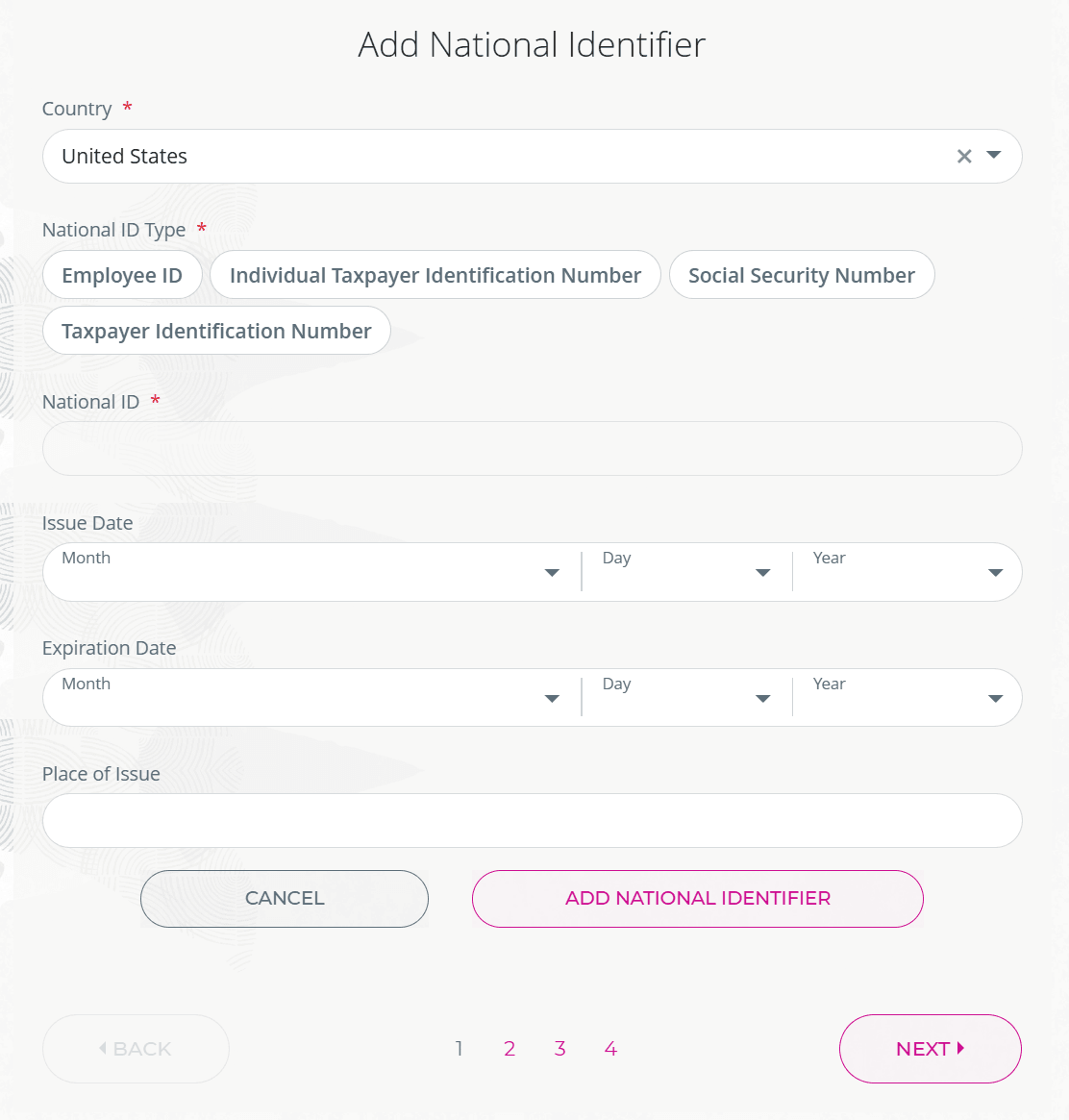Jump to step 3 page
The width and height of the screenshot is (1069, 1120).
[x=559, y=1049]
